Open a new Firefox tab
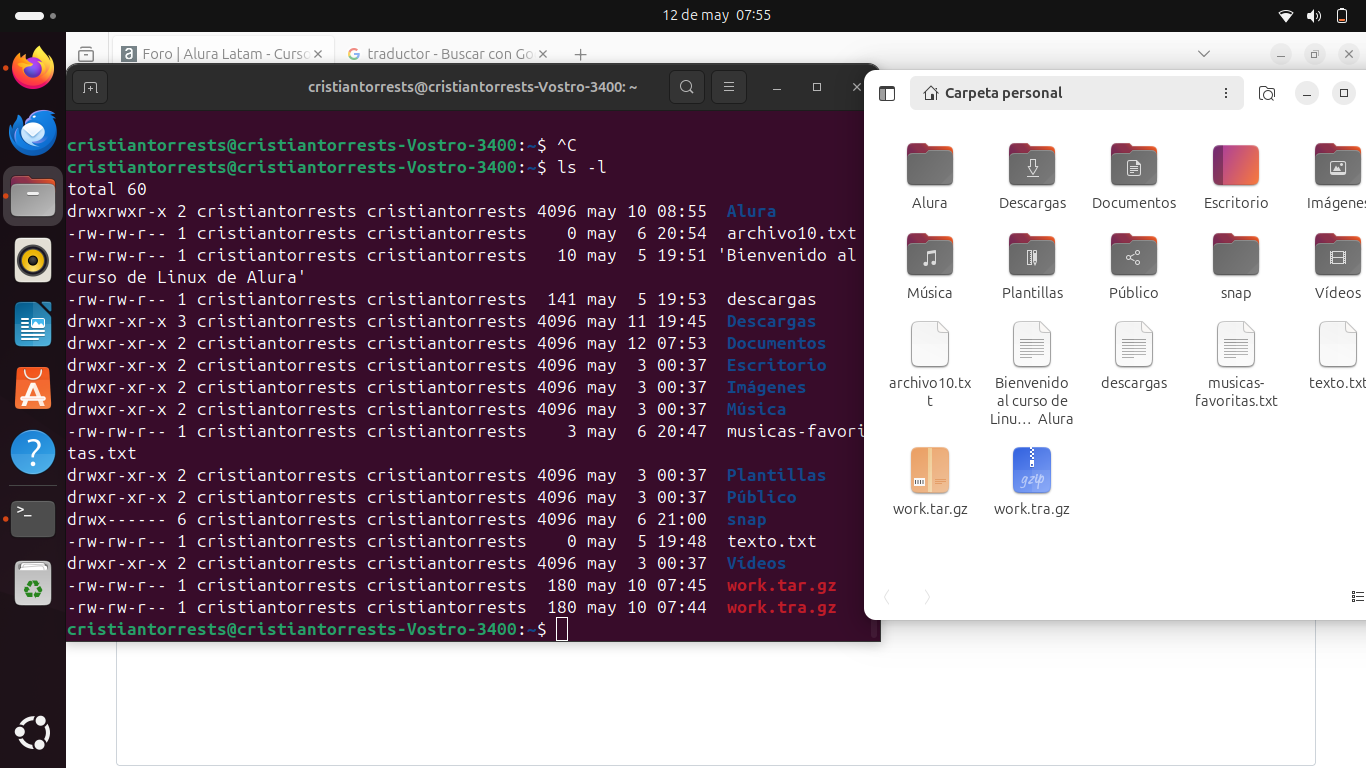 [x=580, y=54]
